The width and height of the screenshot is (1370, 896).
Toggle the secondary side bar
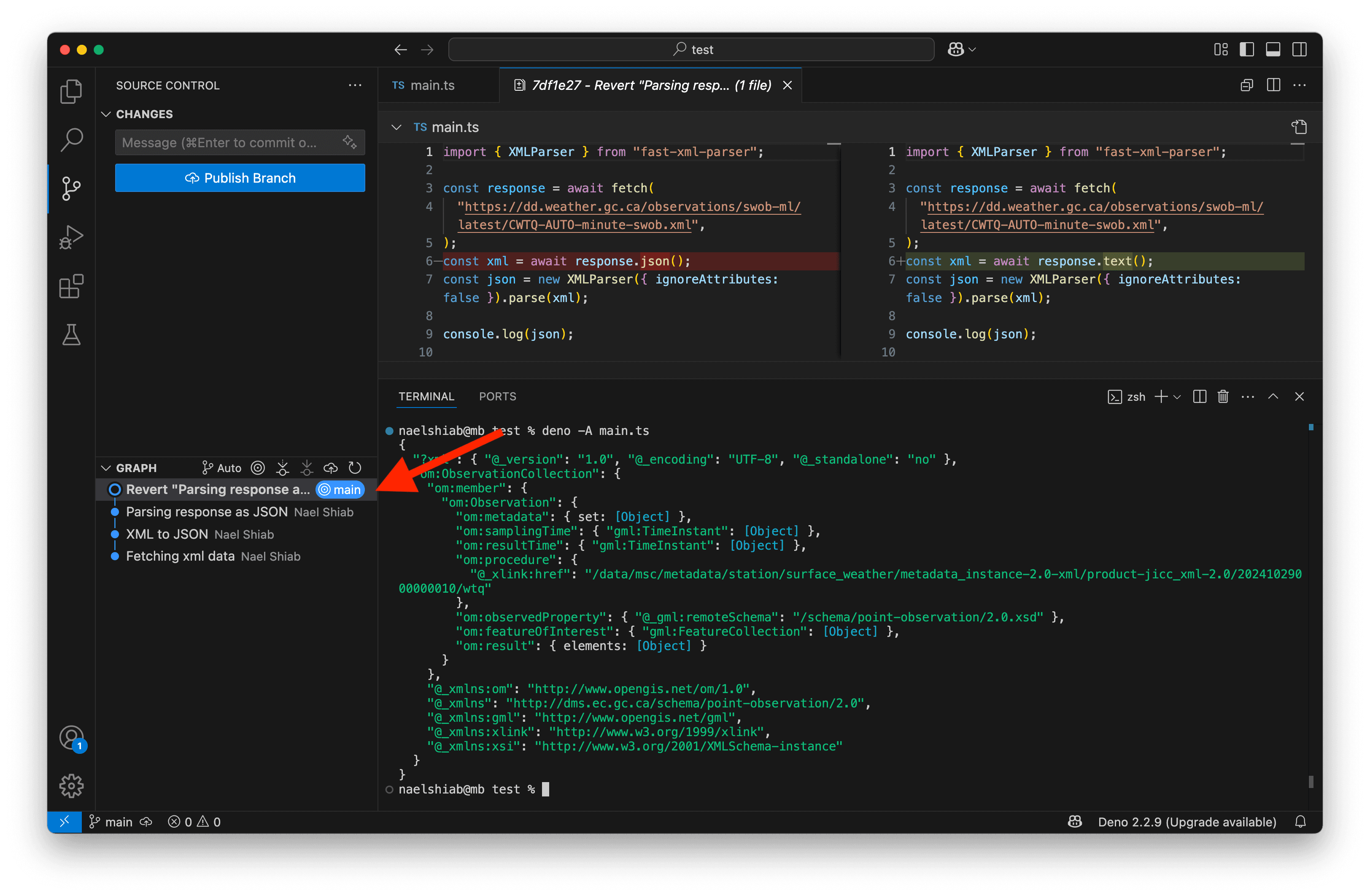[x=1299, y=49]
